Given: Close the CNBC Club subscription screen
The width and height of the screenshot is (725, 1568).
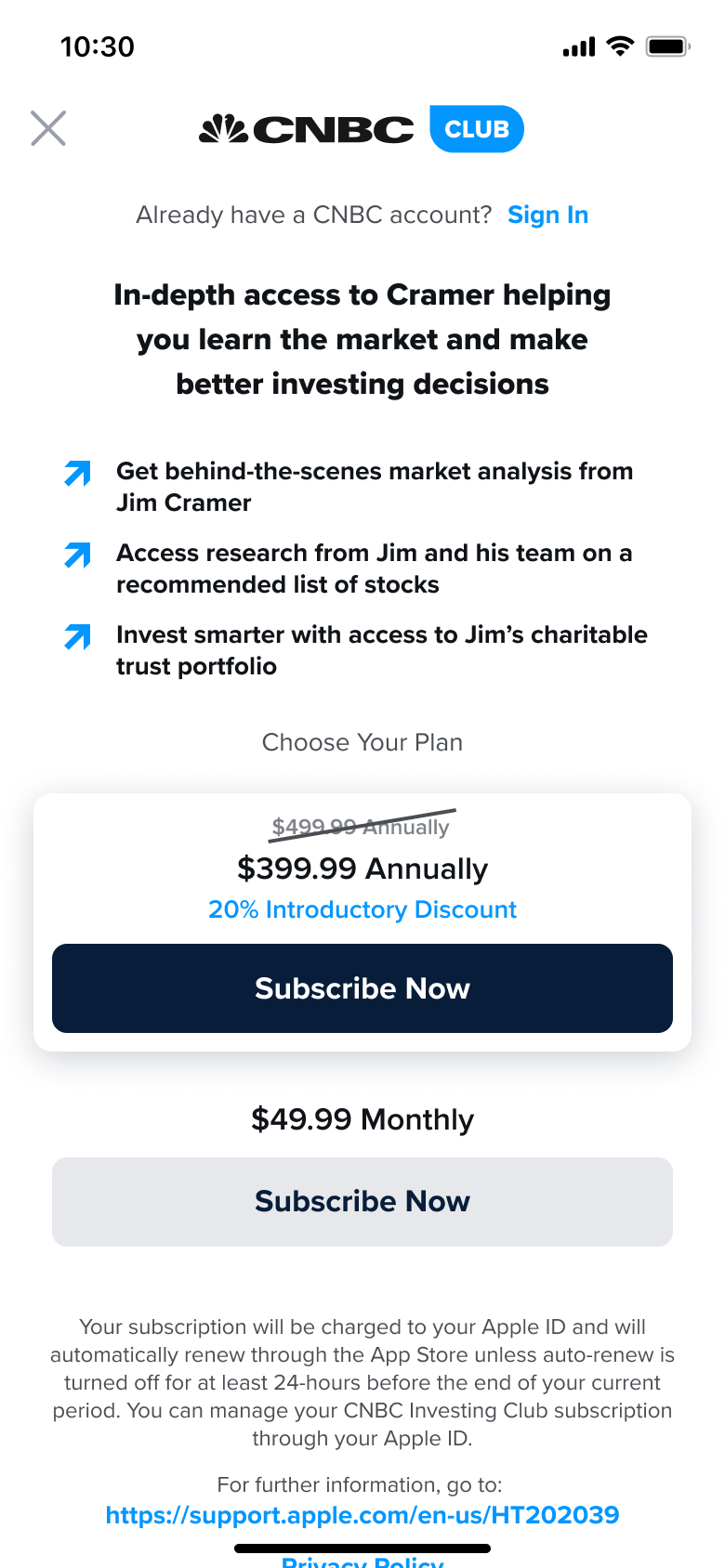Looking at the screenshot, I should pos(48,128).
